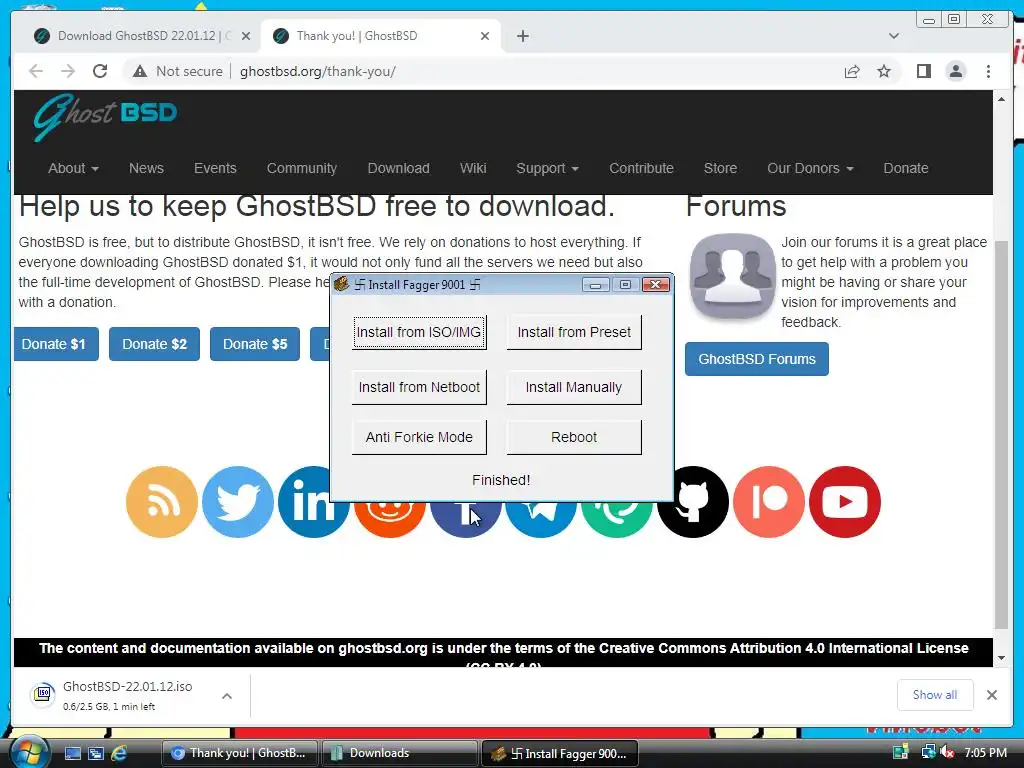Open the Twitter social icon
Screen dimensions: 1024x768
pyautogui.click(x=238, y=502)
